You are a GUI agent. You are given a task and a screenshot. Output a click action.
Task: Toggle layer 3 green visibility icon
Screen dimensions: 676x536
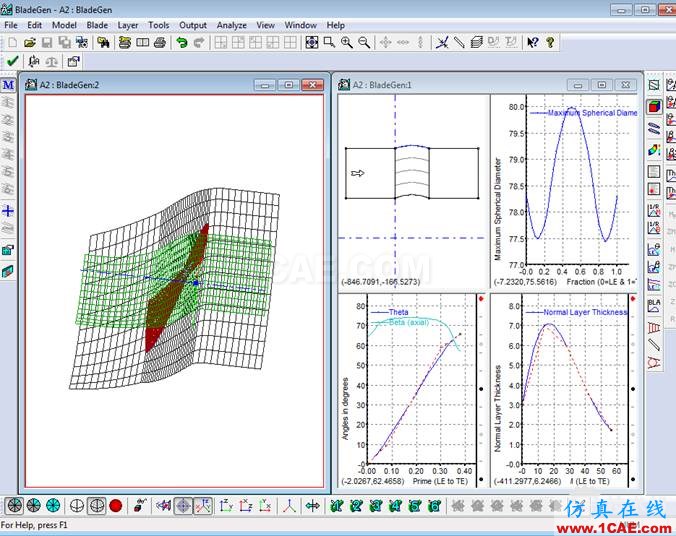[376, 505]
